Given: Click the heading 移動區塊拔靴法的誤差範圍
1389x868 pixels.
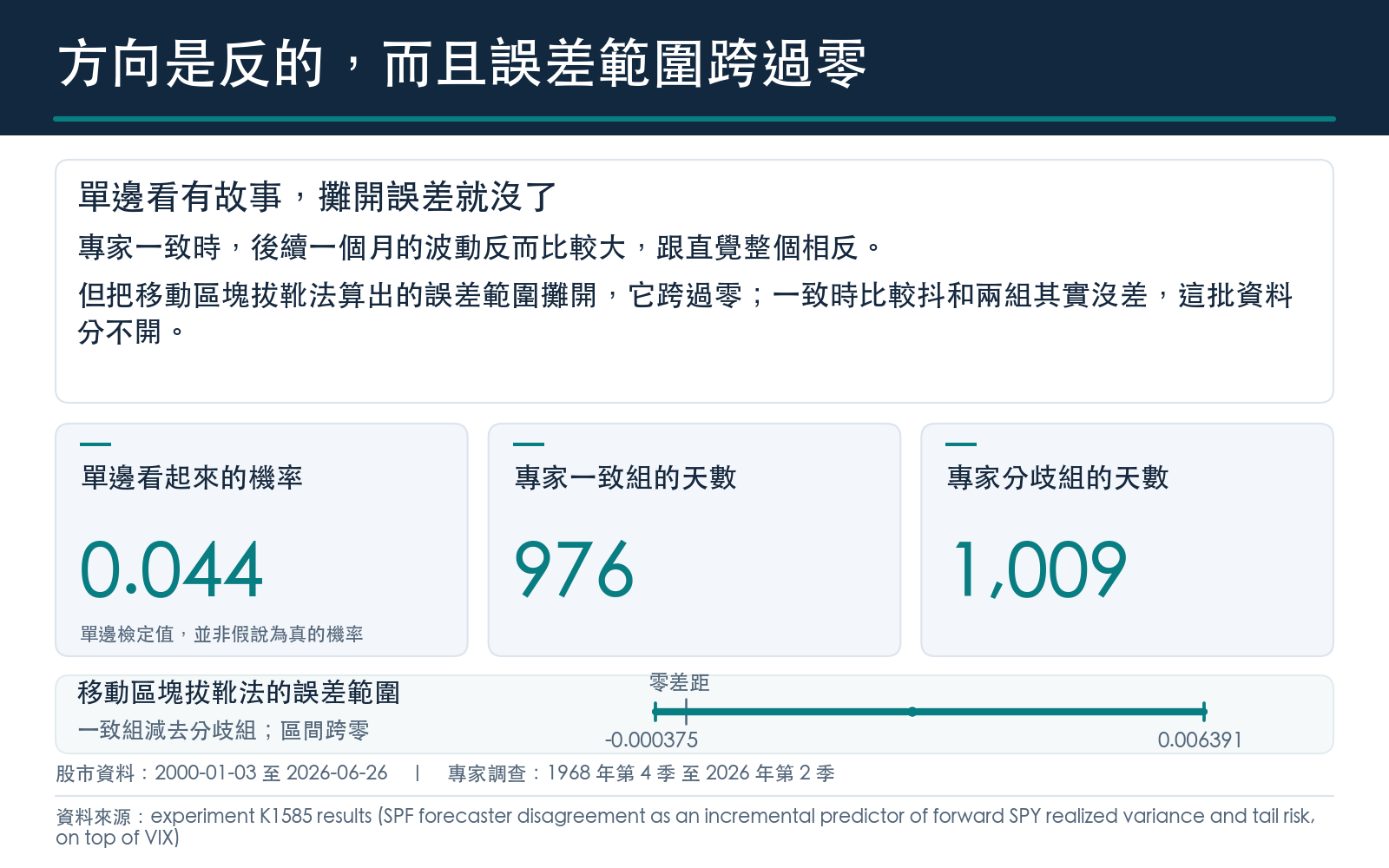Looking at the screenshot, I should [239, 693].
